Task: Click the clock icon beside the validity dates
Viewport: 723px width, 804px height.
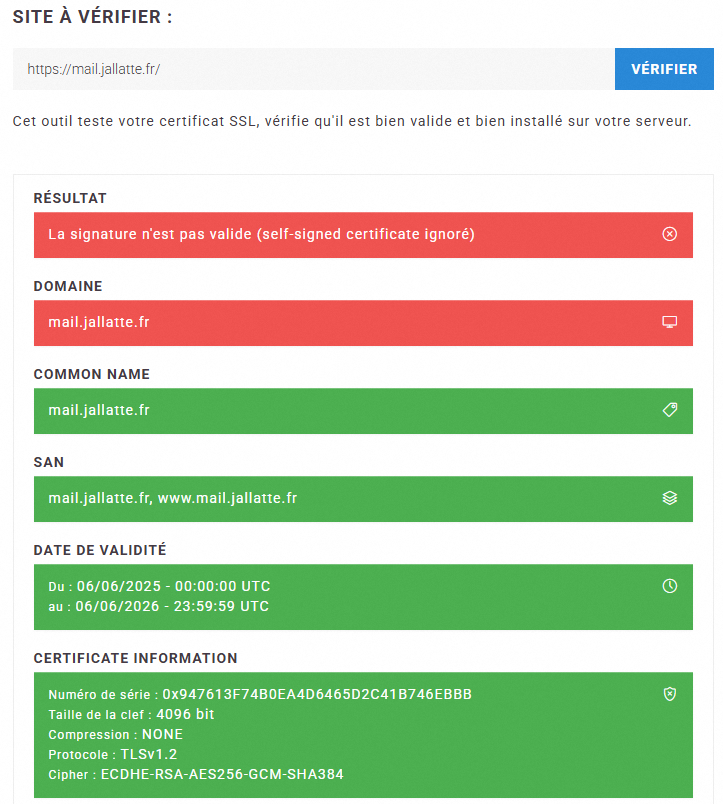Action: (670, 586)
